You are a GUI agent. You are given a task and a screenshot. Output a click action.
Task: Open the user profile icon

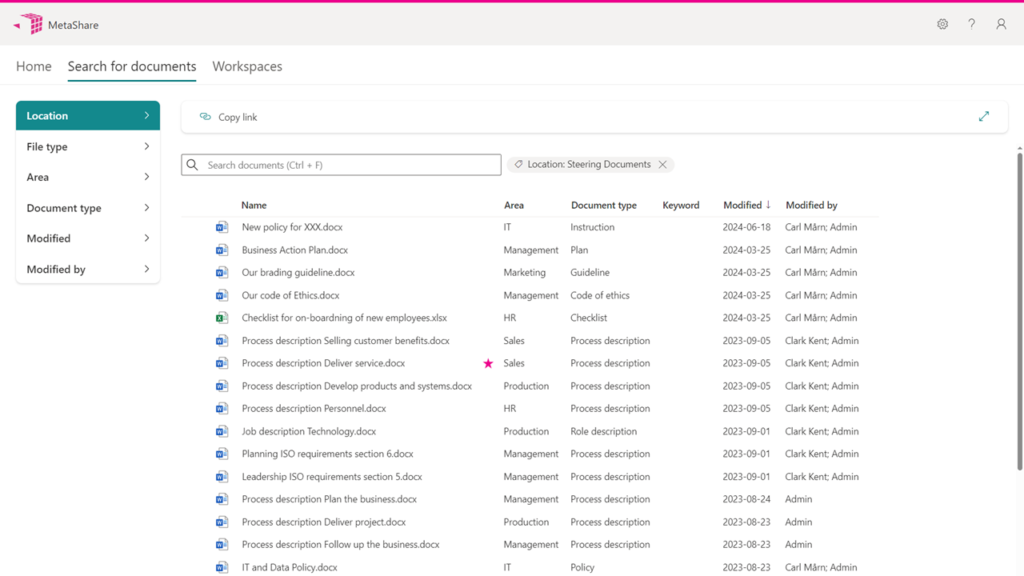click(1000, 24)
